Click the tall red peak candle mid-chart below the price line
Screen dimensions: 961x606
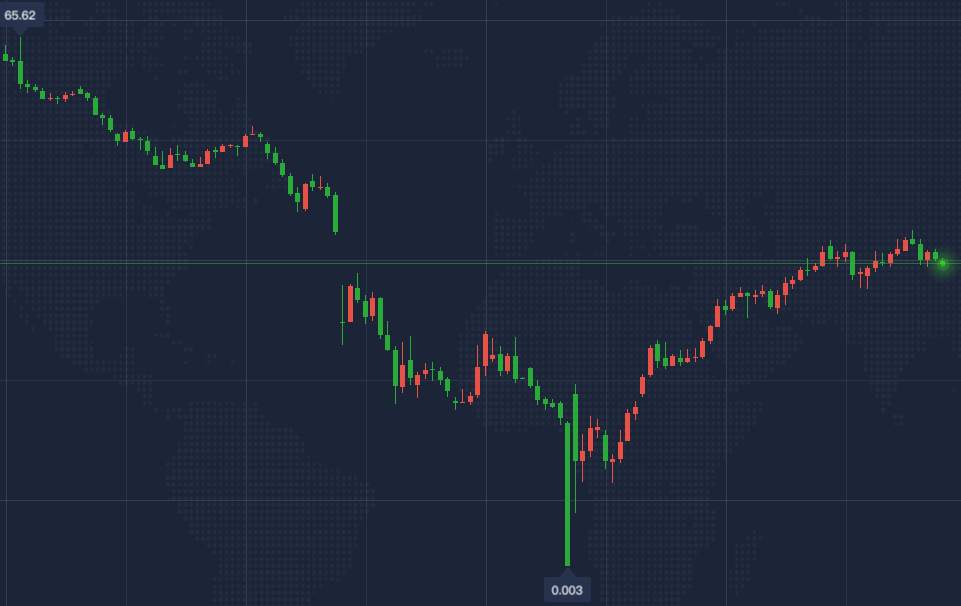tap(485, 349)
